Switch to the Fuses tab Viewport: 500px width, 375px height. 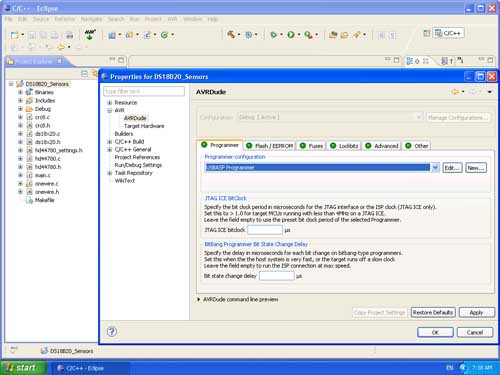coord(311,146)
